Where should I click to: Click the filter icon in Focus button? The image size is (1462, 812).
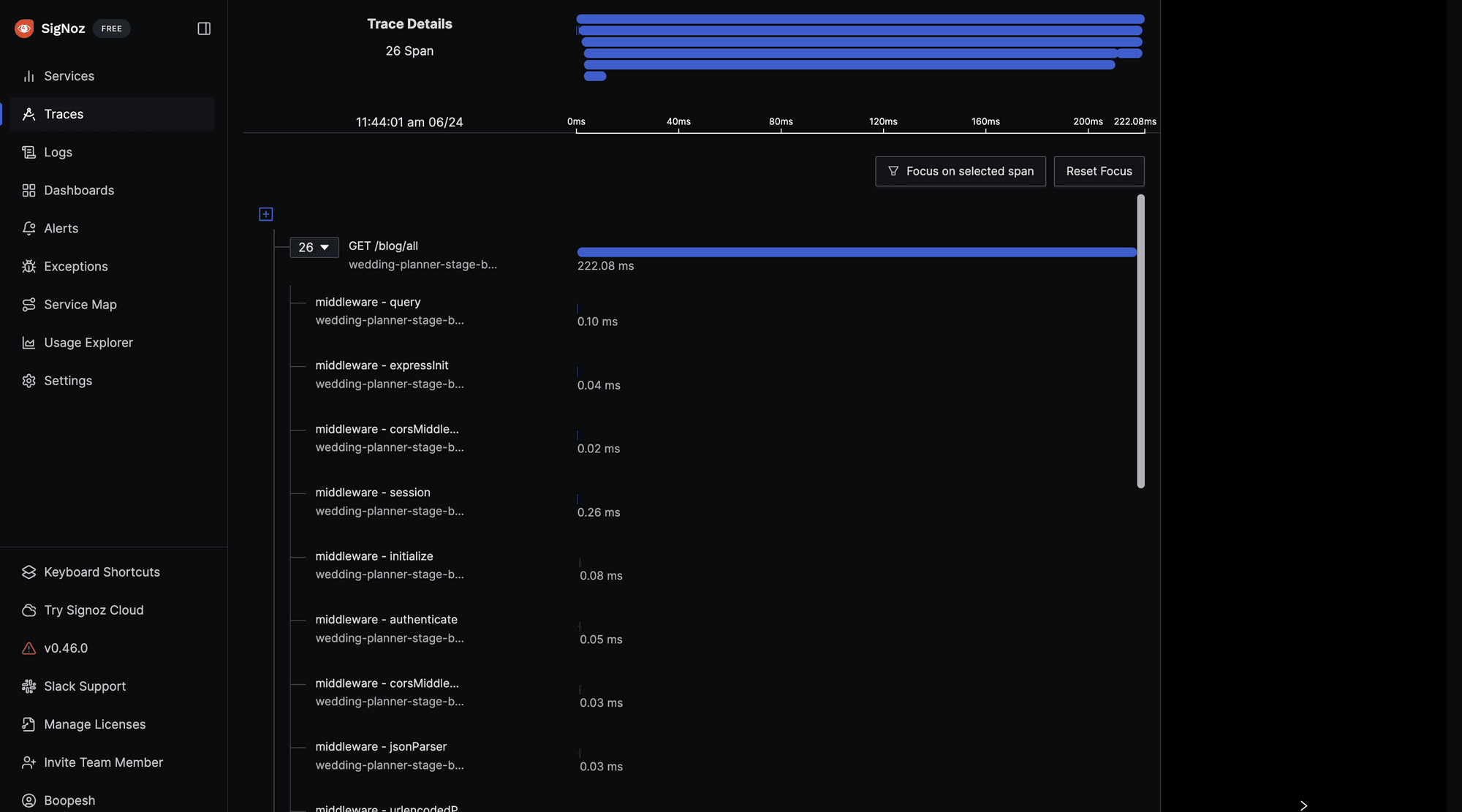tap(893, 171)
